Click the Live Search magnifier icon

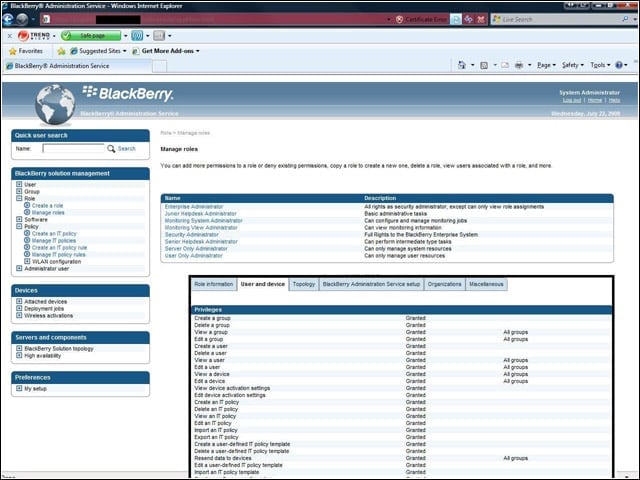point(625,19)
